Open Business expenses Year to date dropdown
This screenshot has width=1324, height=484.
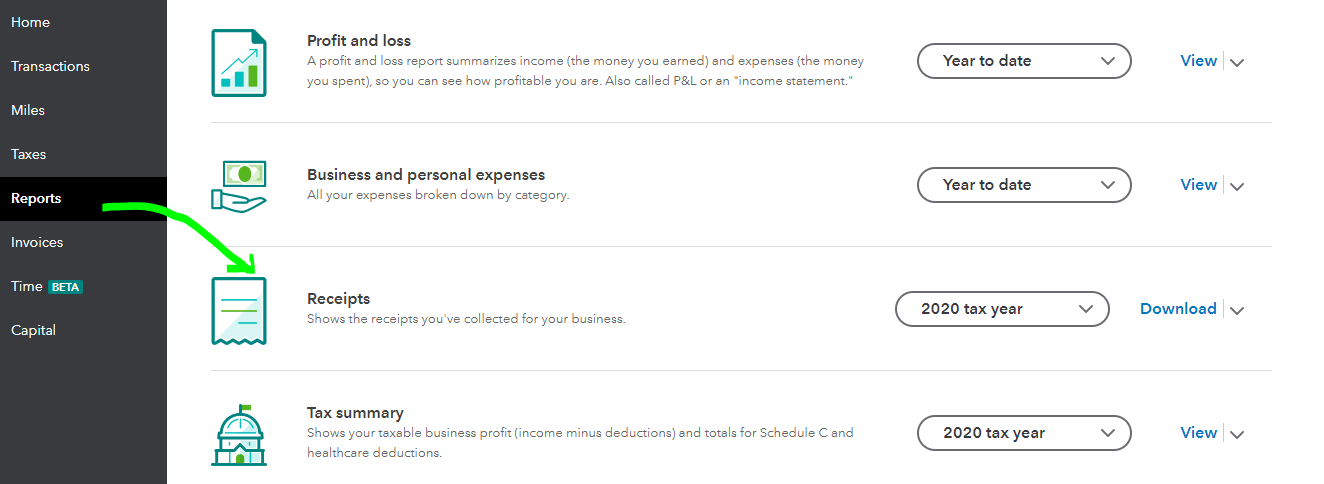(x=1024, y=185)
